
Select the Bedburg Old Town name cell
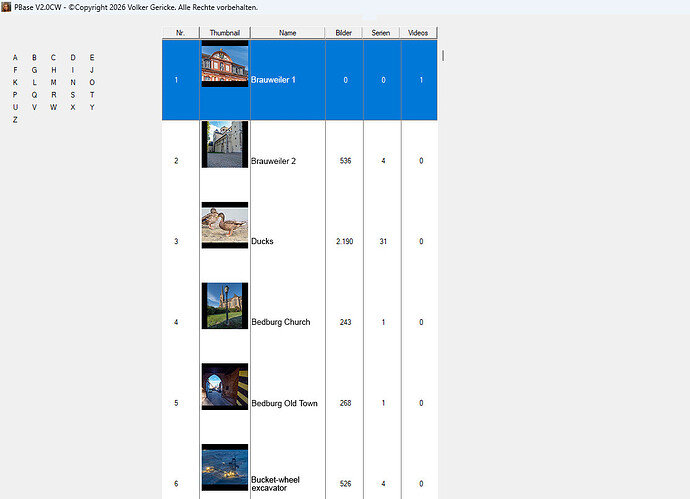288,403
